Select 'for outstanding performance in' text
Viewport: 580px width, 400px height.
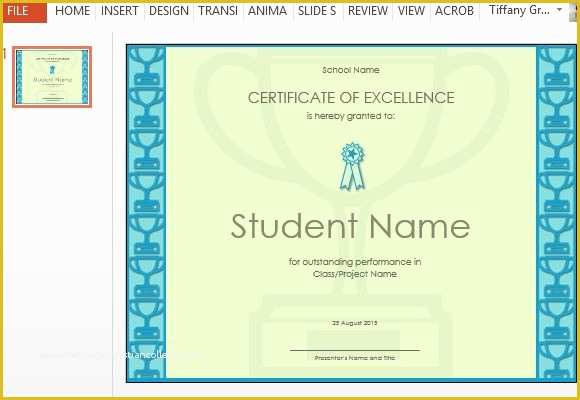click(x=355, y=262)
